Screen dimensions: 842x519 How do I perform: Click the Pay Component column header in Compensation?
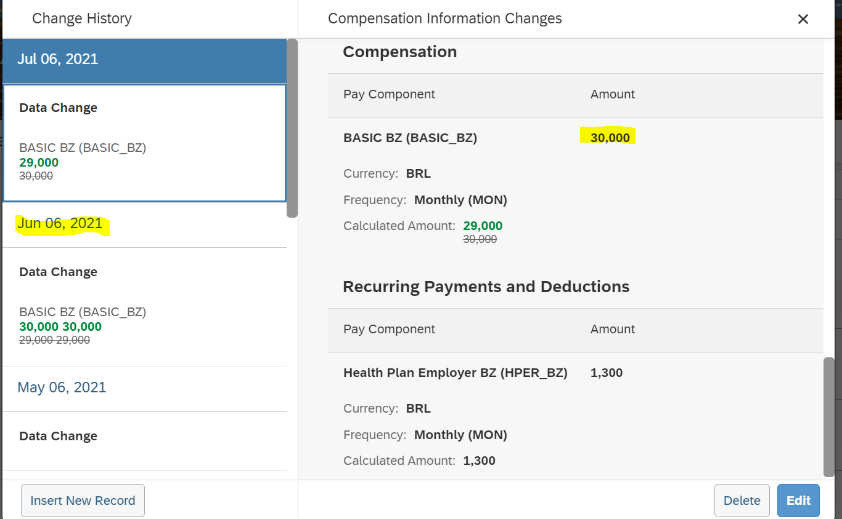[x=389, y=95]
